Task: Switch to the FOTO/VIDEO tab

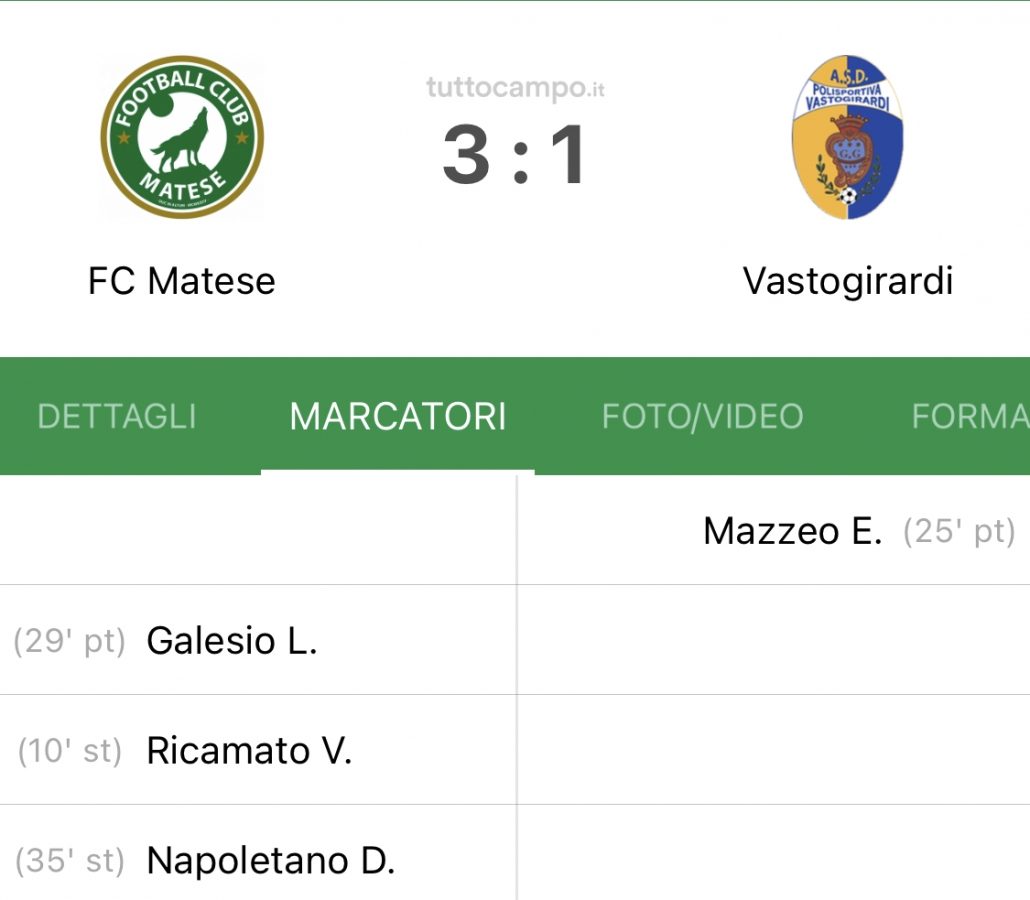Action: (703, 416)
